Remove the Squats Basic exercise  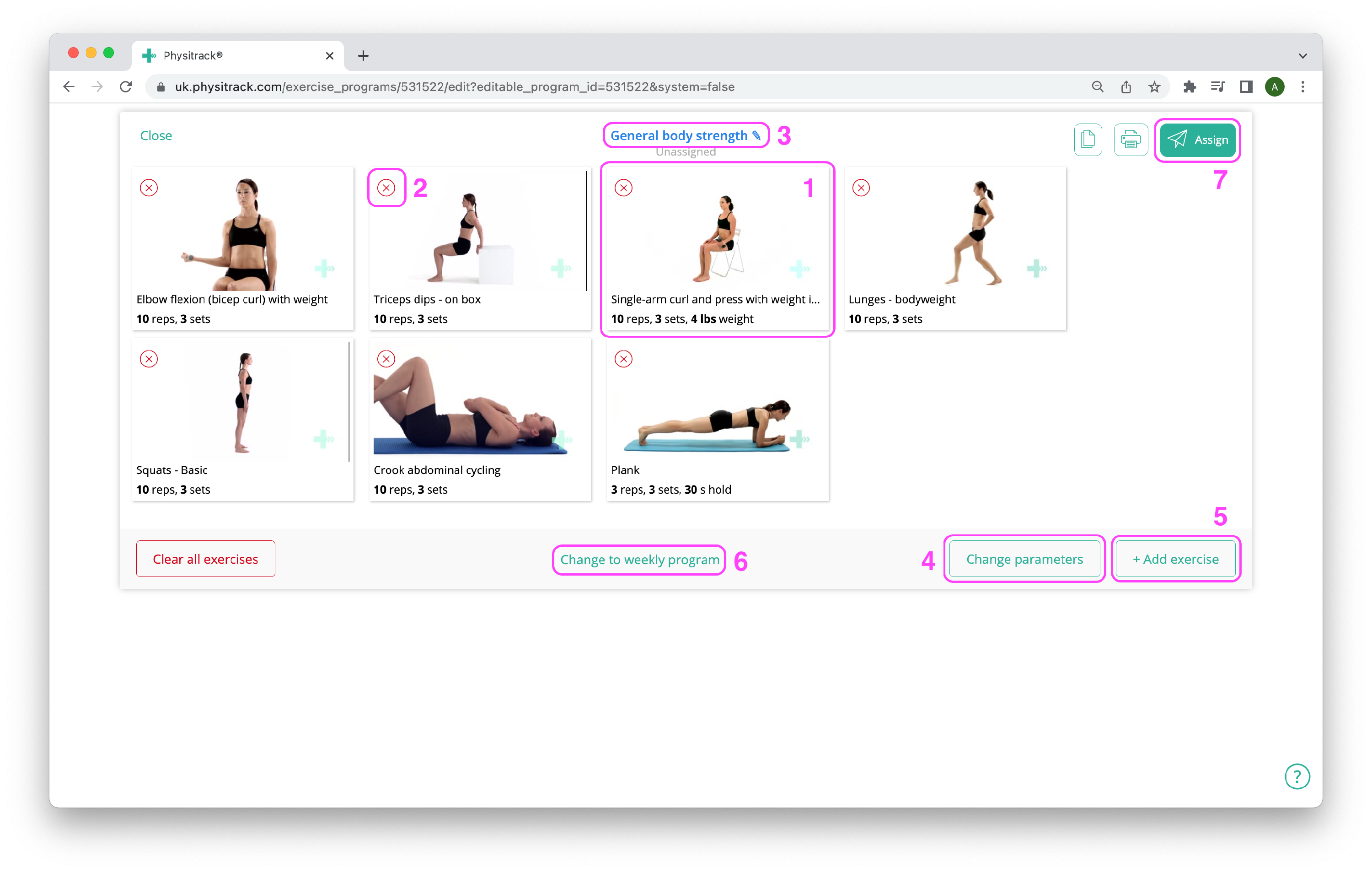tap(149, 359)
